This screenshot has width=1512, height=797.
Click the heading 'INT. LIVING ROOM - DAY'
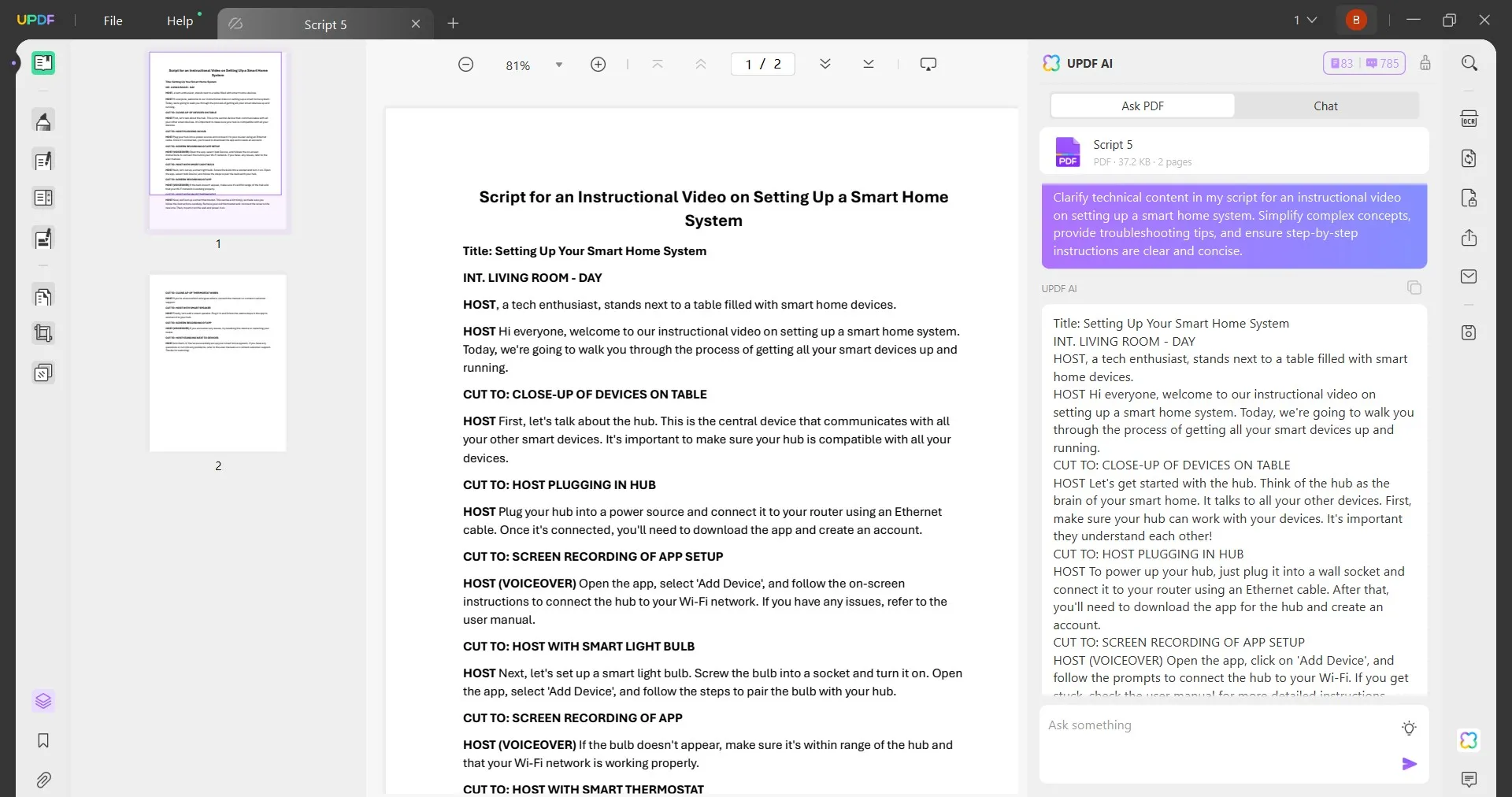[x=532, y=278]
